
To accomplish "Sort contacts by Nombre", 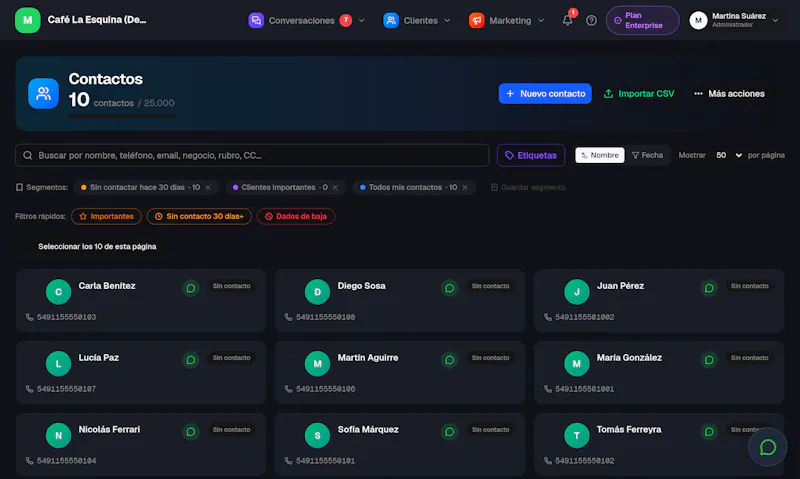I will pyautogui.click(x=599, y=155).
